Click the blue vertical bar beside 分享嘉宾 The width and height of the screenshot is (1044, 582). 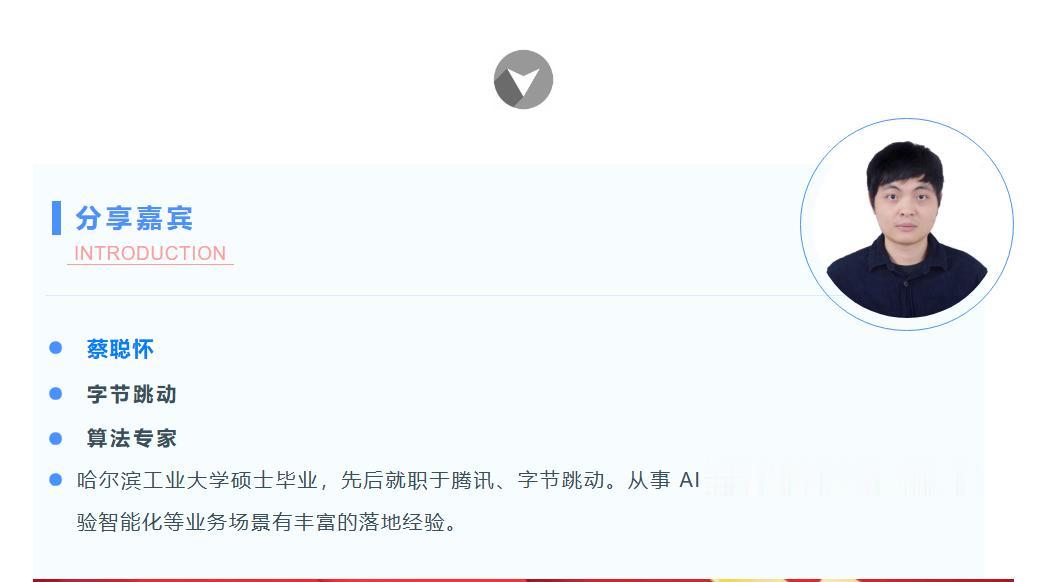click(x=57, y=218)
